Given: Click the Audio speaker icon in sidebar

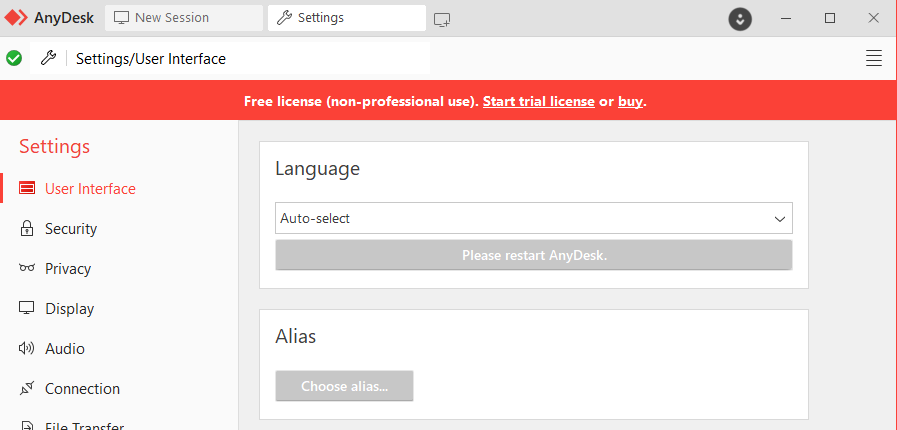Looking at the screenshot, I should click(26, 348).
